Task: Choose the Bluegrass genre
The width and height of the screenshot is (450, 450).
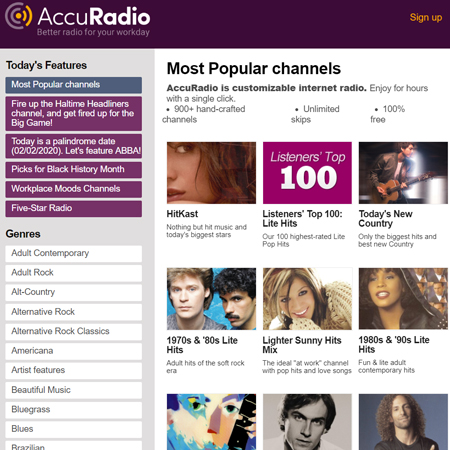Action: pyautogui.click(x=74, y=410)
